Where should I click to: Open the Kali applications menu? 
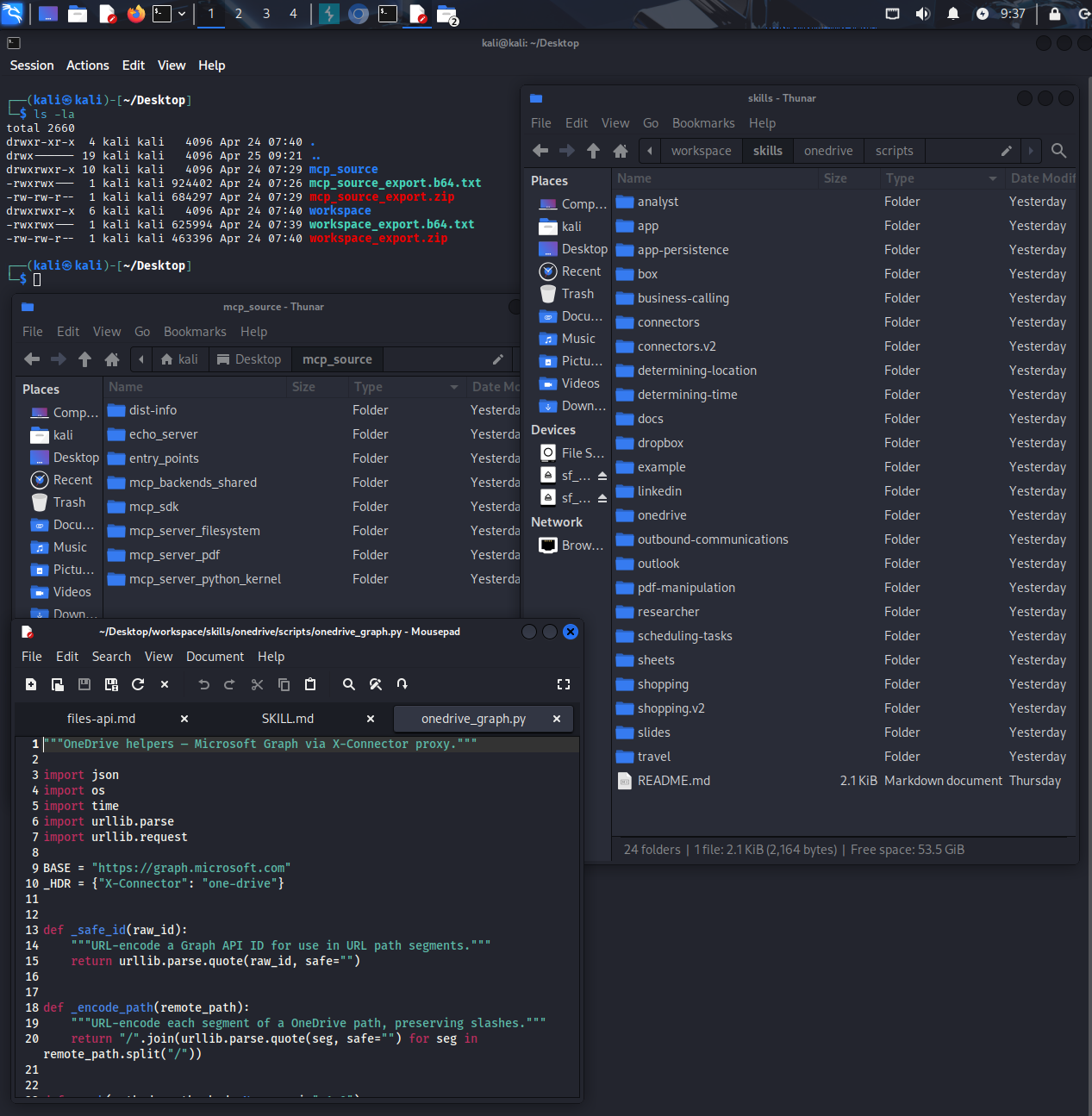[13, 13]
